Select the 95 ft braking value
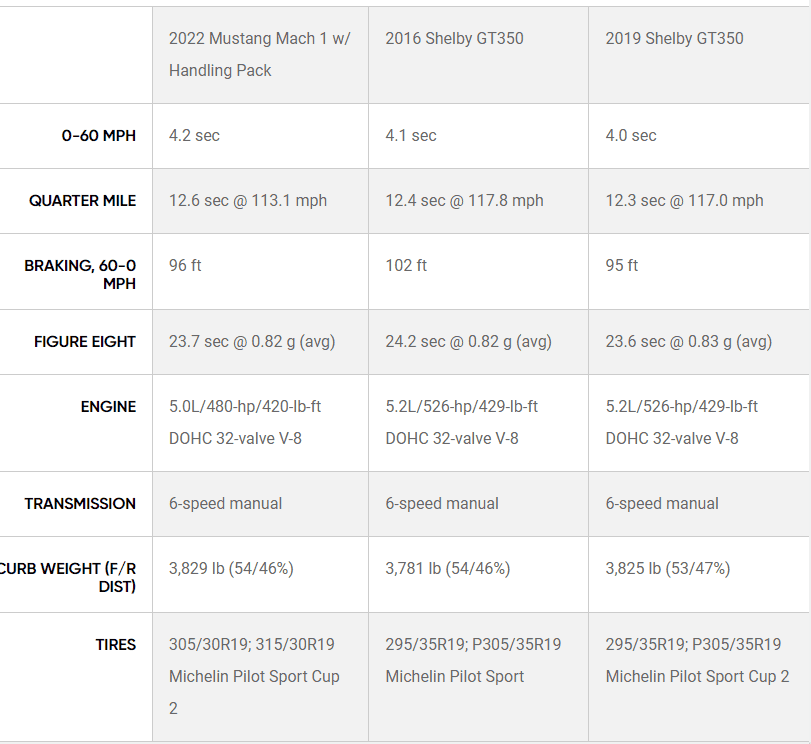The height and width of the screenshot is (744, 811). (622, 265)
